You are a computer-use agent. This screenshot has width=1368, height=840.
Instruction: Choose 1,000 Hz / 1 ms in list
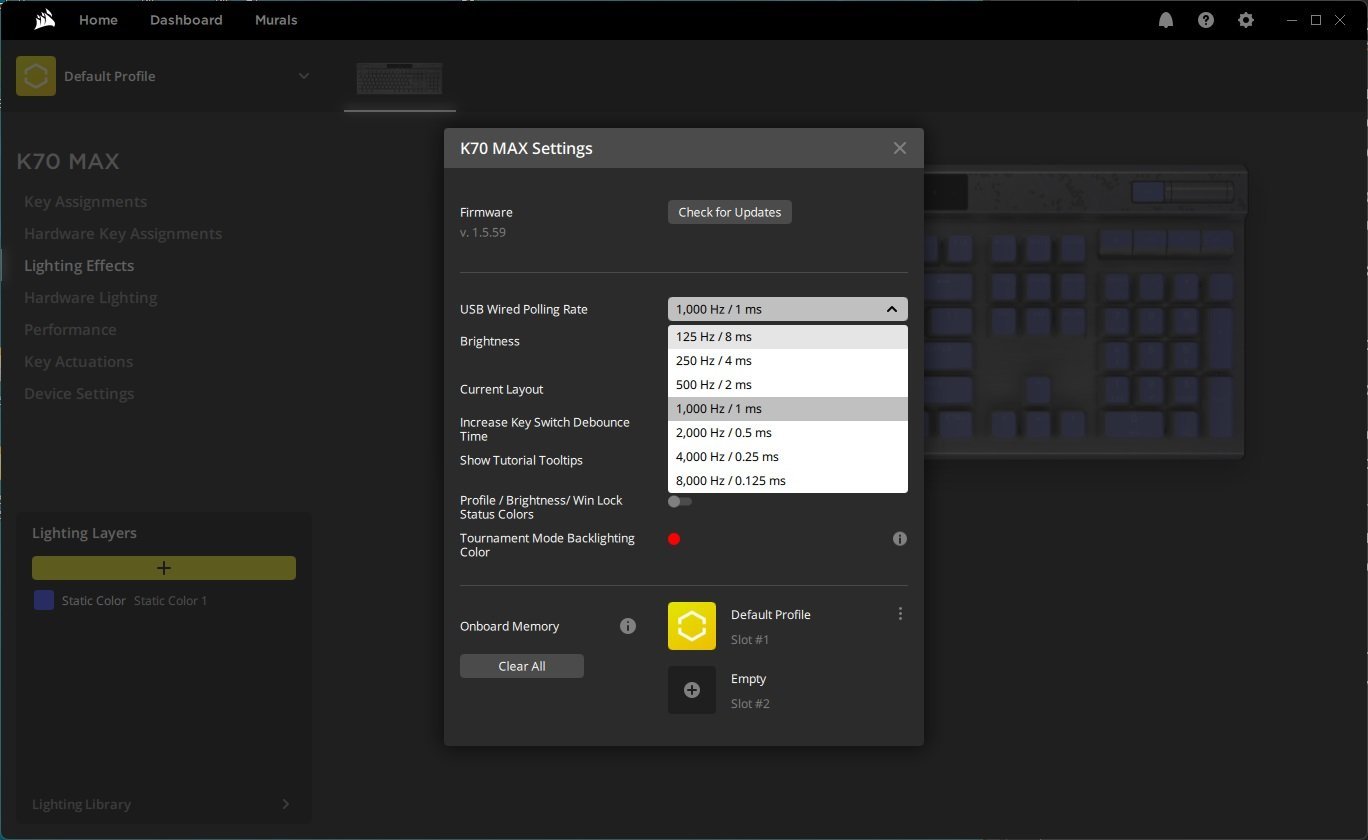click(788, 409)
